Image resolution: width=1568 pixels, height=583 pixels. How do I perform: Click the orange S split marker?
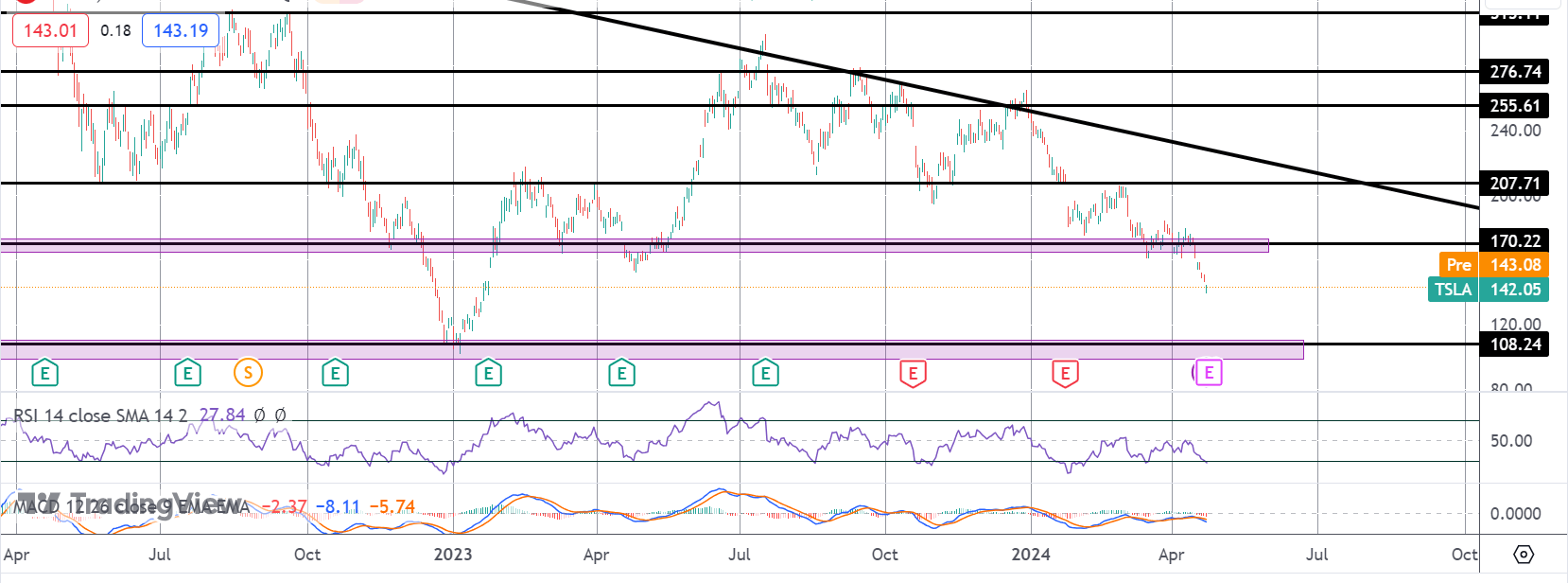click(248, 373)
